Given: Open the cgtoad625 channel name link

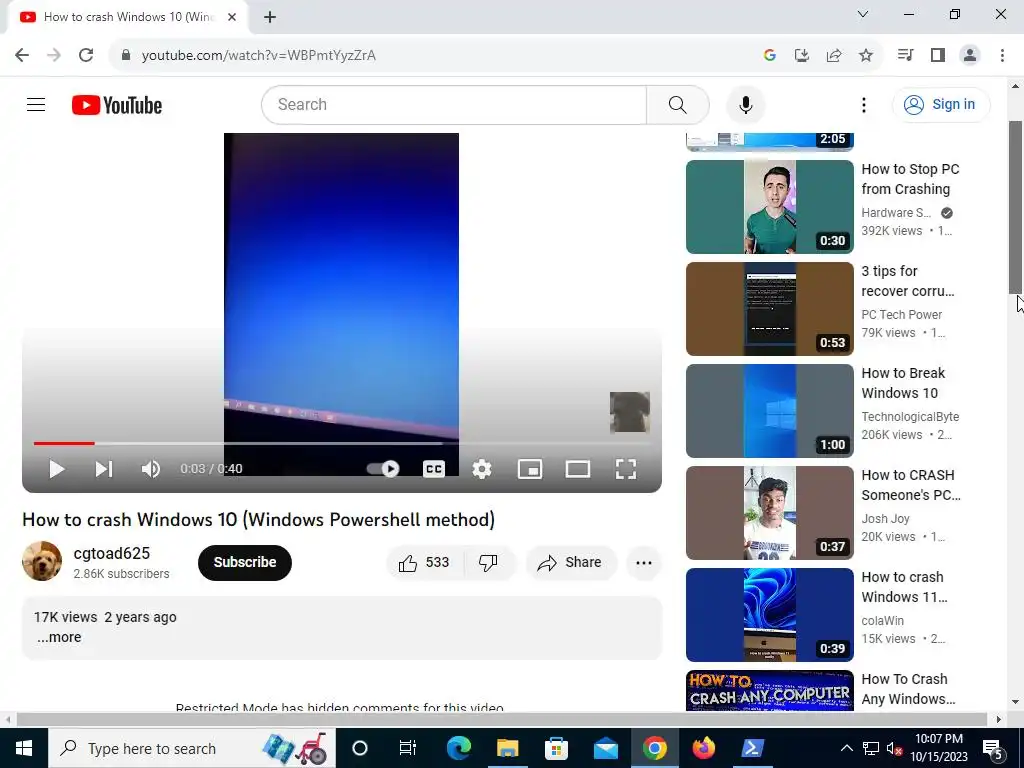Looking at the screenshot, I should point(112,553).
